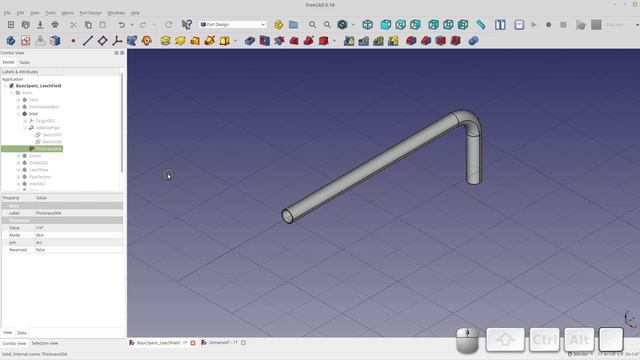Viewport: 640px width, 360px height.
Task: Click the Create Sketch icon
Action: [x=26, y=40]
